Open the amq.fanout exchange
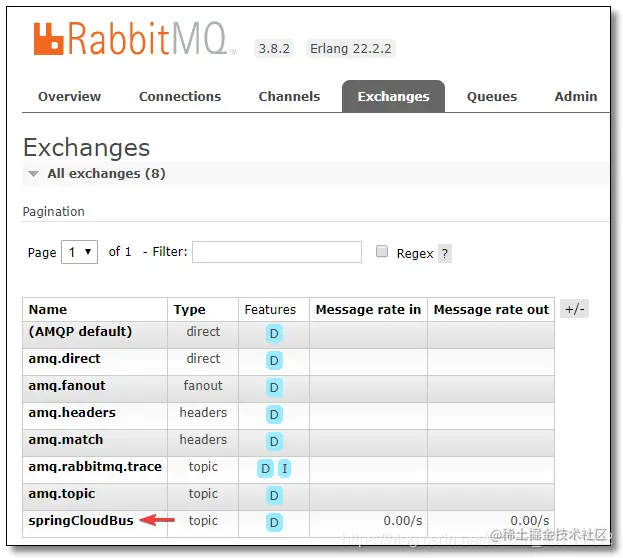 [67, 386]
